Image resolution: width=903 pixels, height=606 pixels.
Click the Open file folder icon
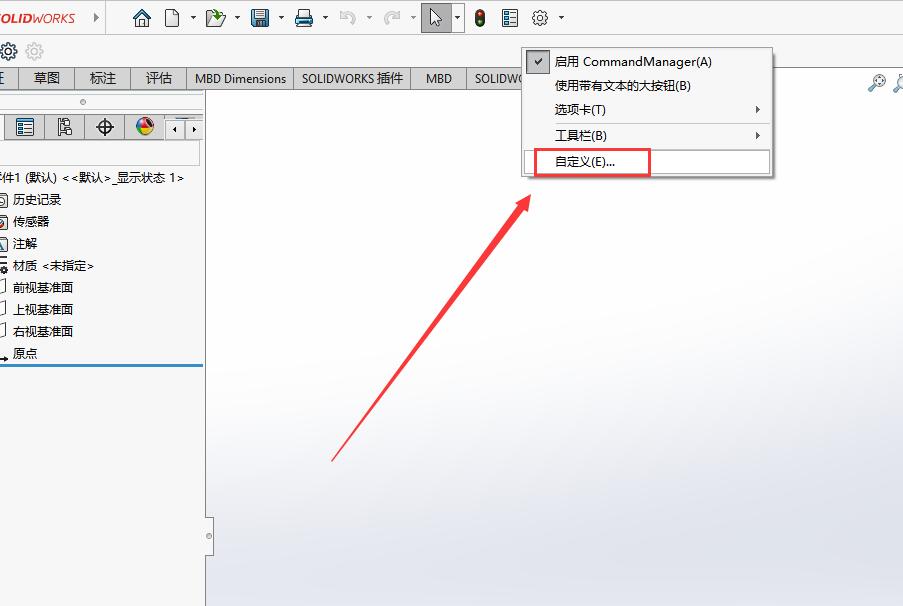click(214, 18)
